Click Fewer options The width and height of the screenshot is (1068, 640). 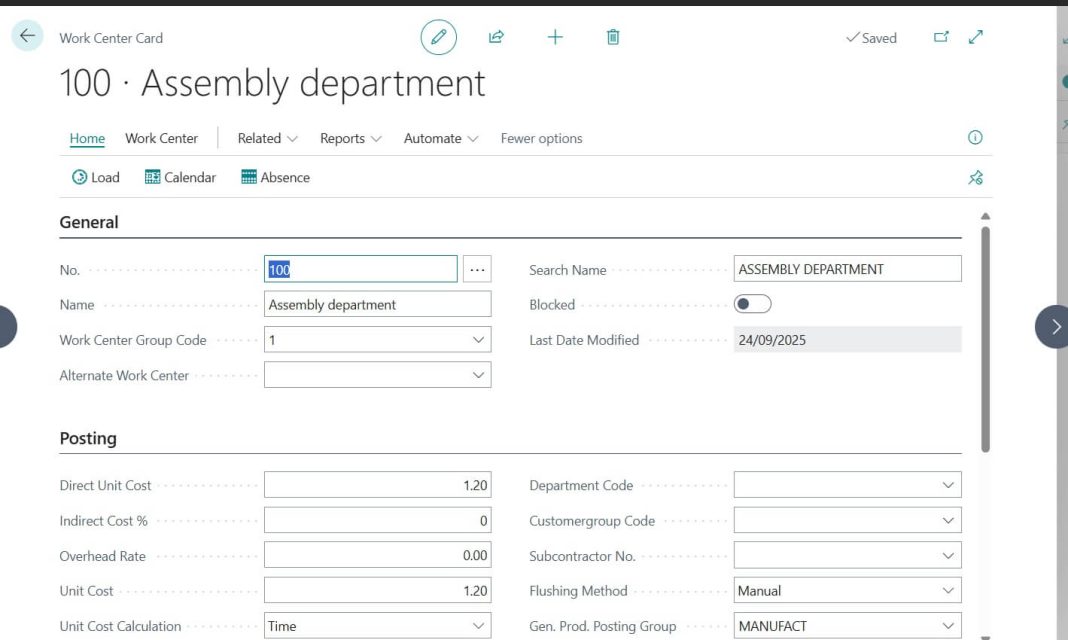[x=541, y=138]
